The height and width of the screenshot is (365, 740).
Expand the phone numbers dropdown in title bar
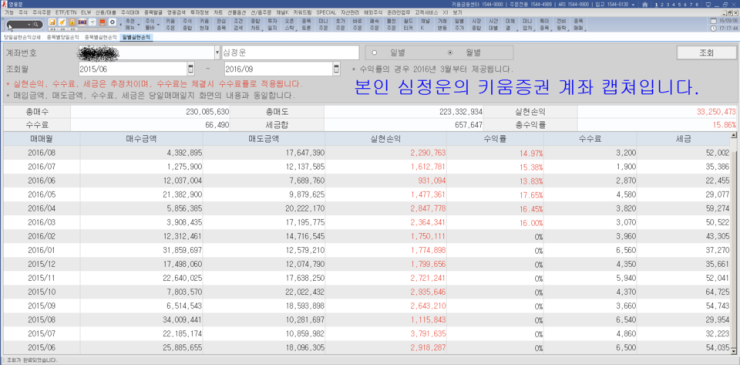tap(633, 4)
